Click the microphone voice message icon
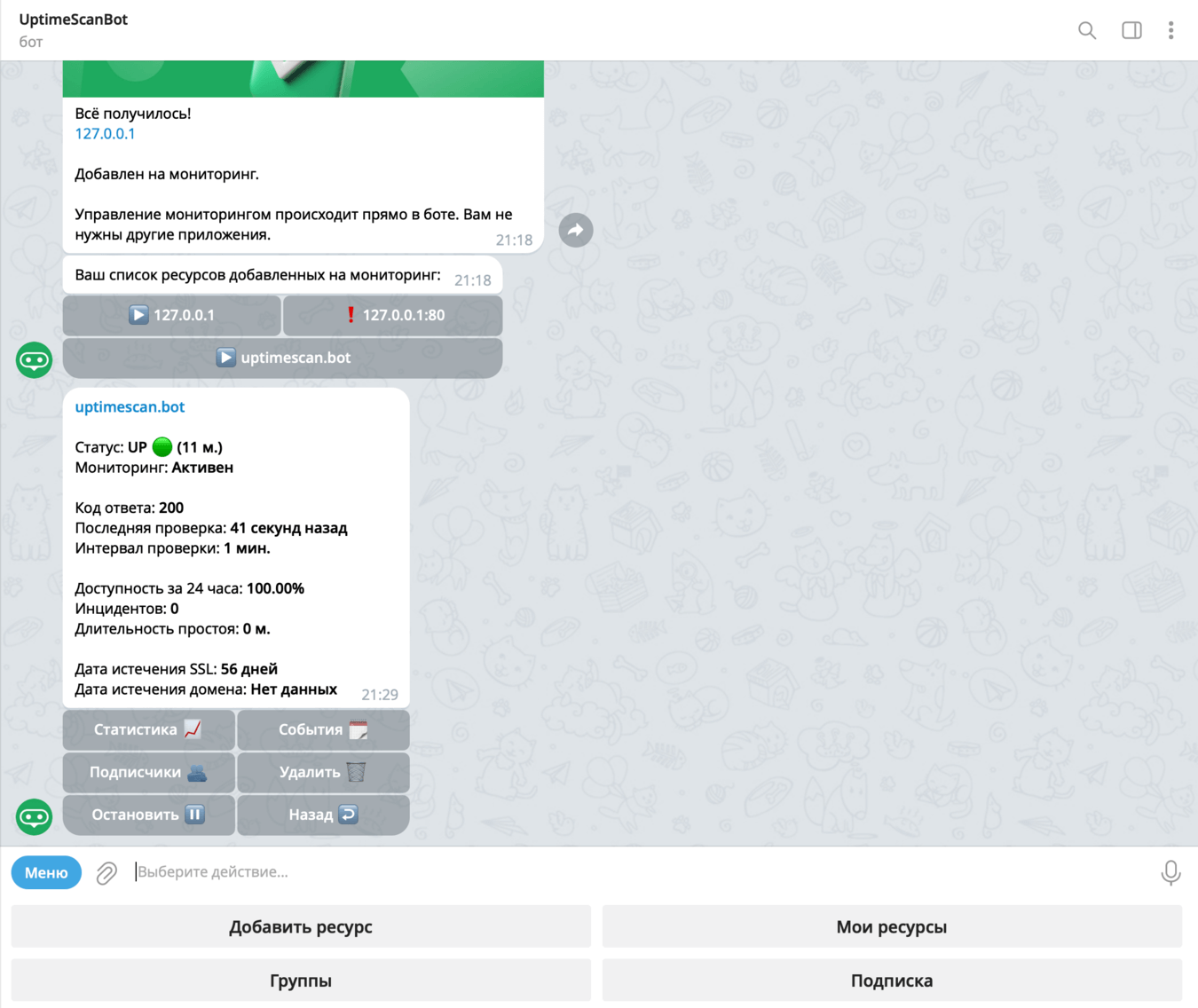The height and width of the screenshot is (1008, 1198). [1170, 873]
